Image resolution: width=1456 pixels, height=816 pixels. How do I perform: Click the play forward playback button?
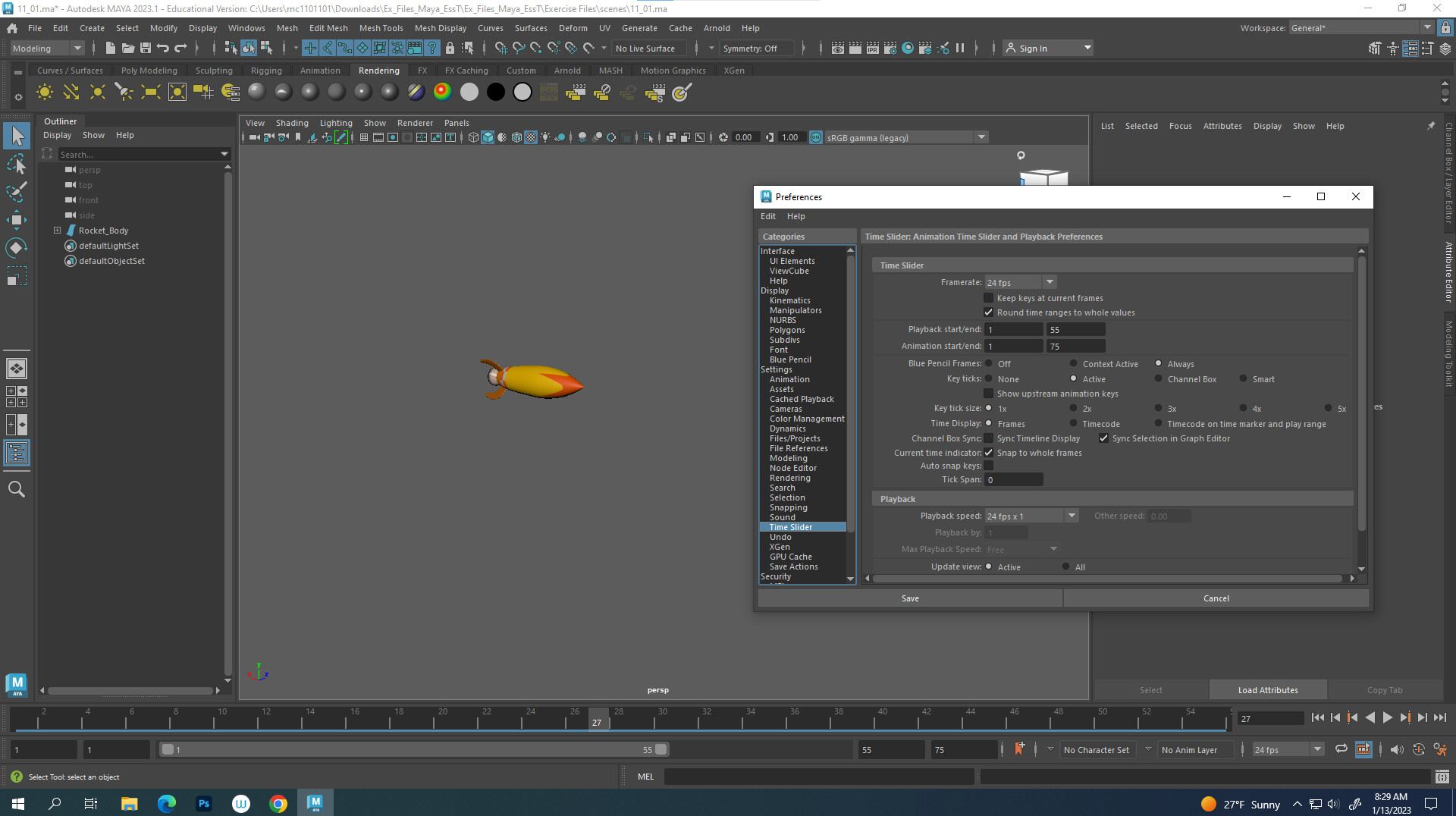1388,717
